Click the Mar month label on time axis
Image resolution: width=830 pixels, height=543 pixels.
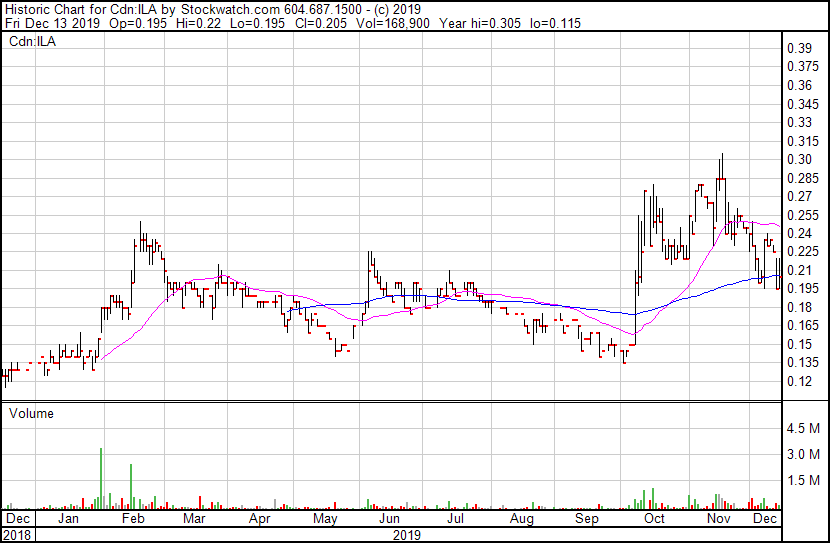tap(194, 520)
